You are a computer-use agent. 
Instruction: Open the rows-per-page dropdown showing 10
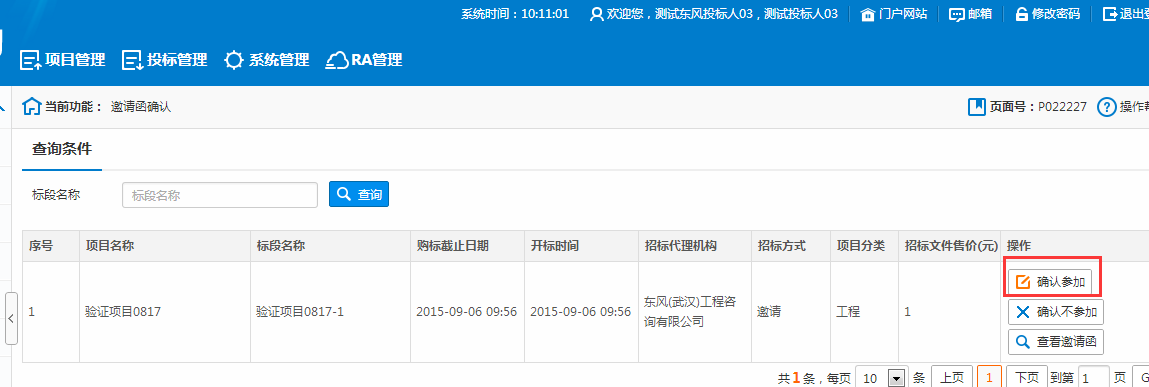point(882,378)
